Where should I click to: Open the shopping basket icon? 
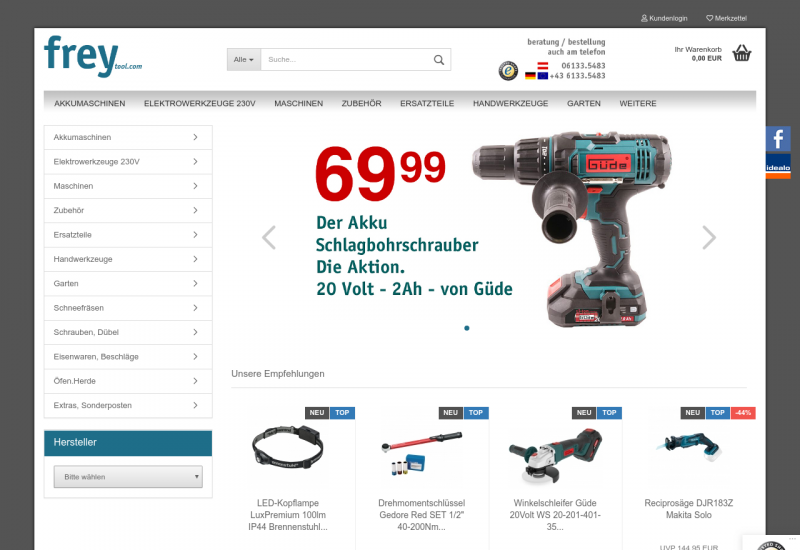click(741, 53)
